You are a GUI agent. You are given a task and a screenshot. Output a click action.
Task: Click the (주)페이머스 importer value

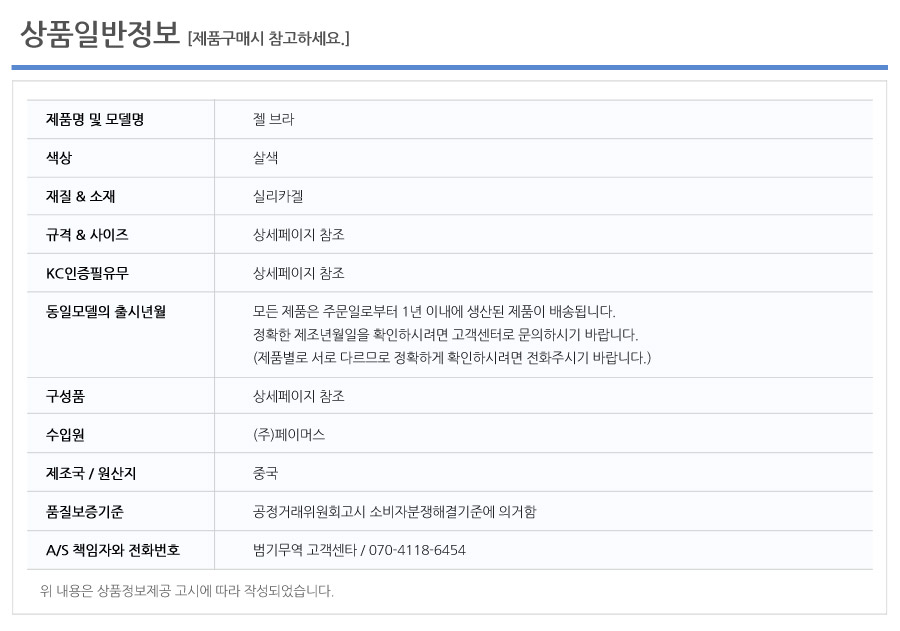(289, 435)
